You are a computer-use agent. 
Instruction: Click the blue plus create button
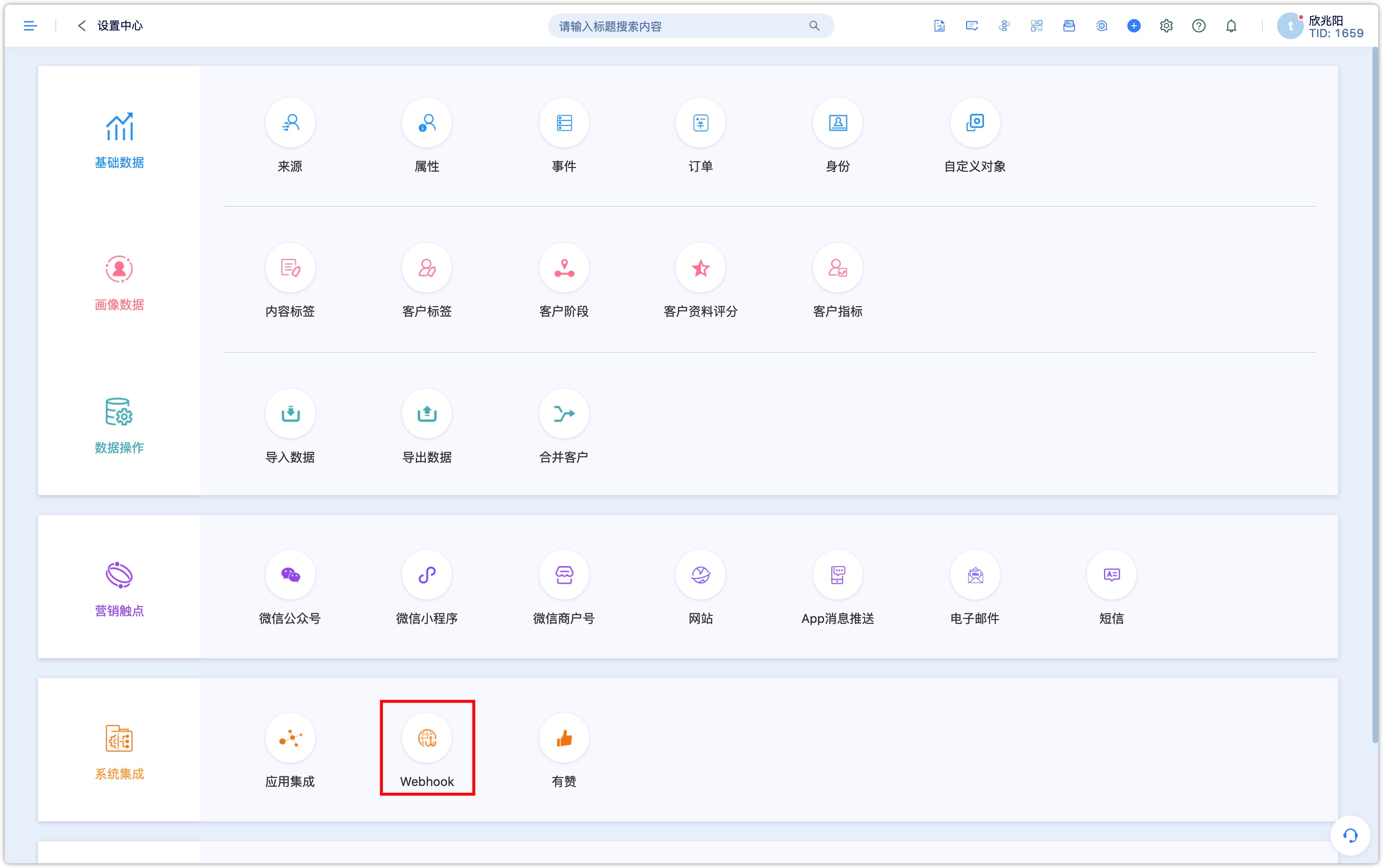tap(1134, 26)
